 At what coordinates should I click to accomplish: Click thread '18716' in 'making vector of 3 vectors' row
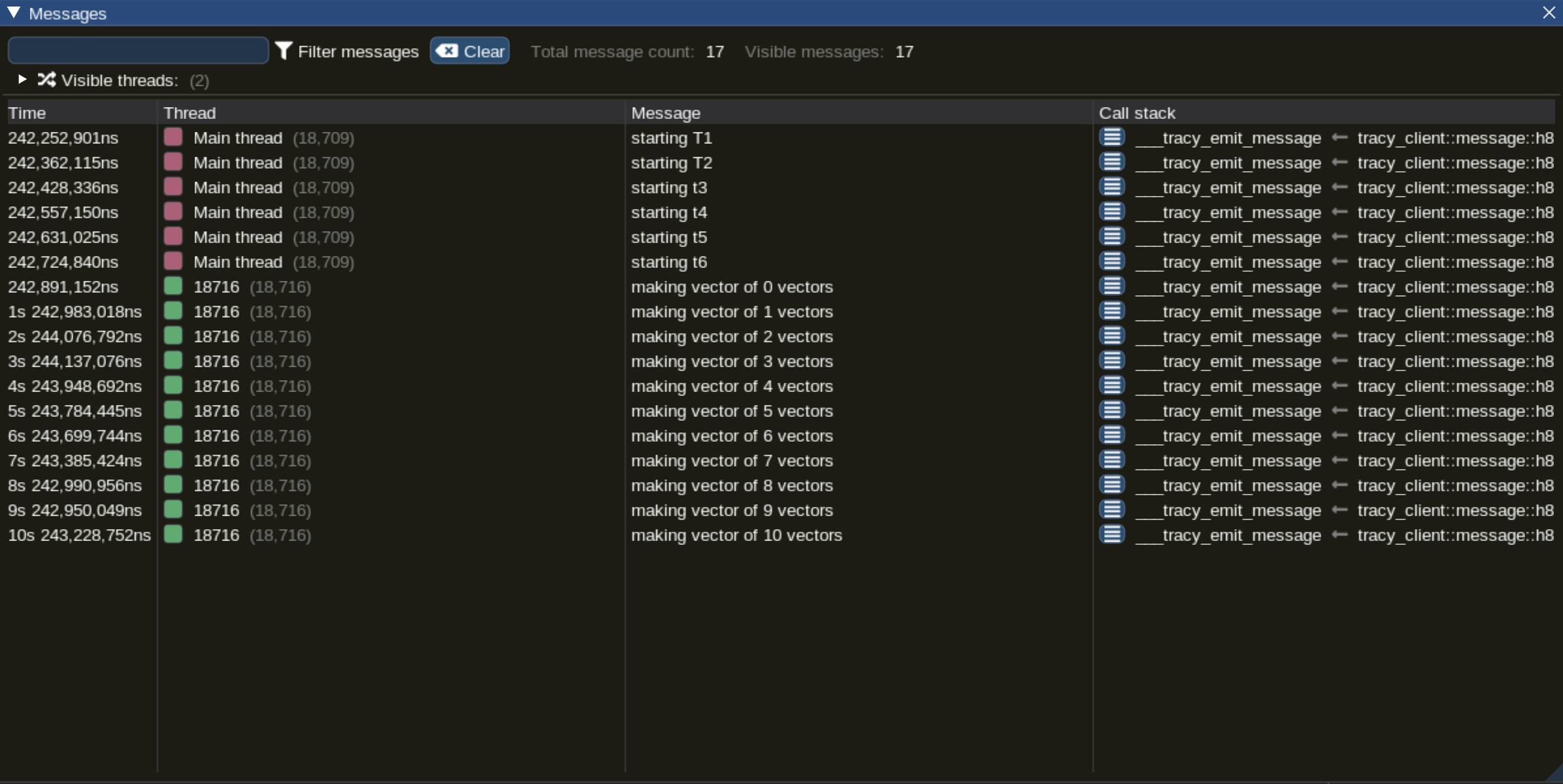point(216,361)
